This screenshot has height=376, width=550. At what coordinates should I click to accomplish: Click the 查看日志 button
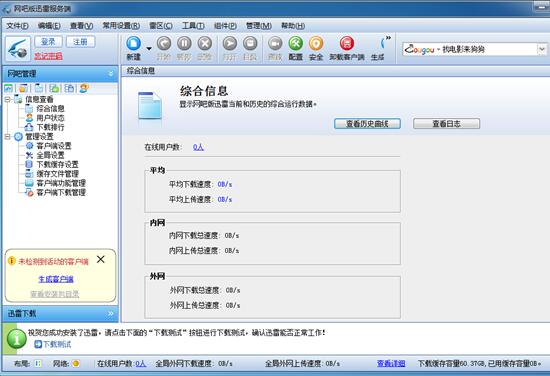[x=446, y=123]
